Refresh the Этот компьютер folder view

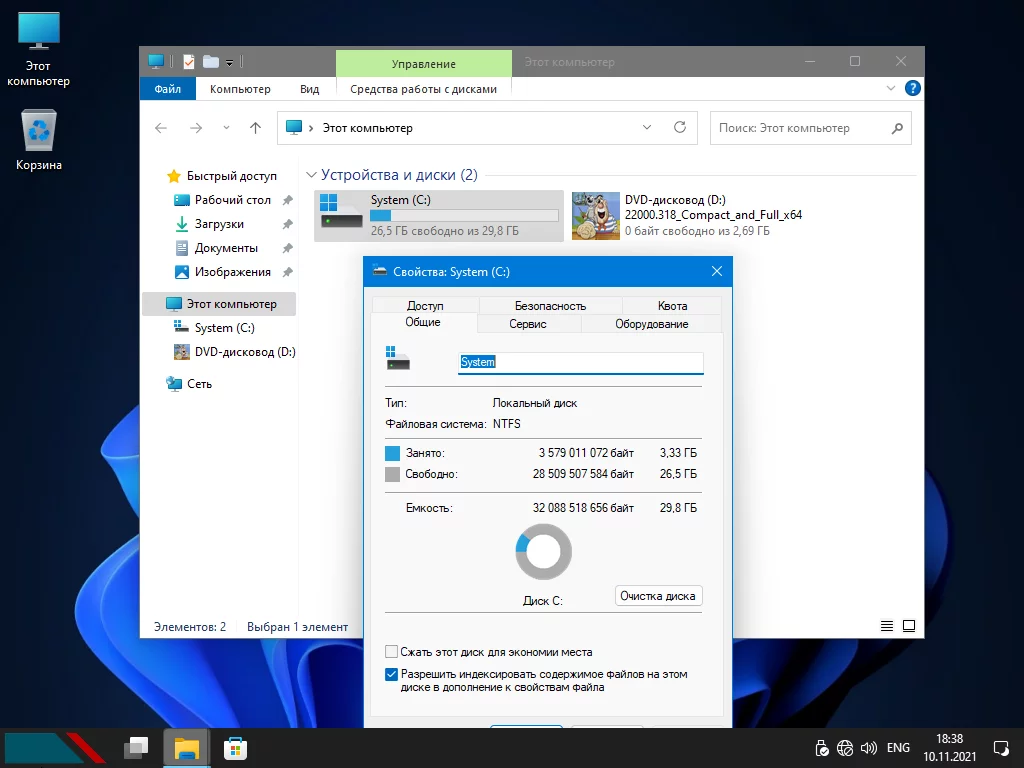[680, 128]
